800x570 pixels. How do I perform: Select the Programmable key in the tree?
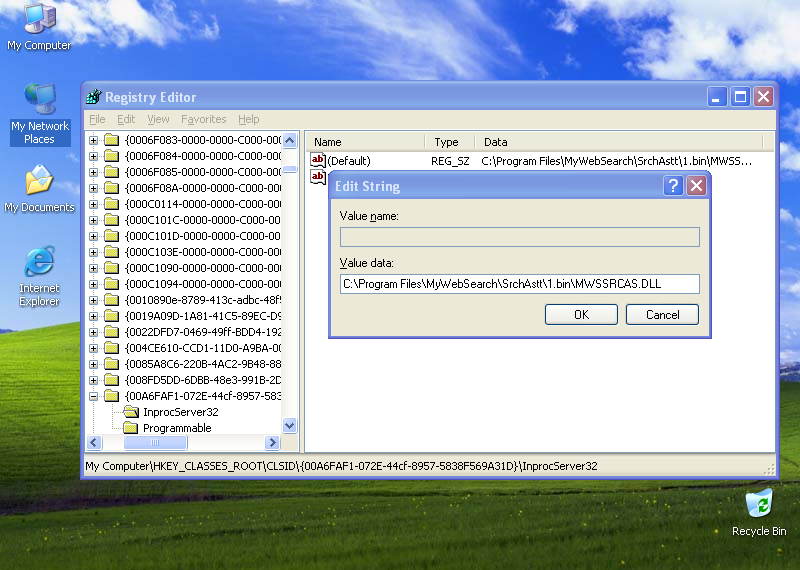tap(177, 428)
